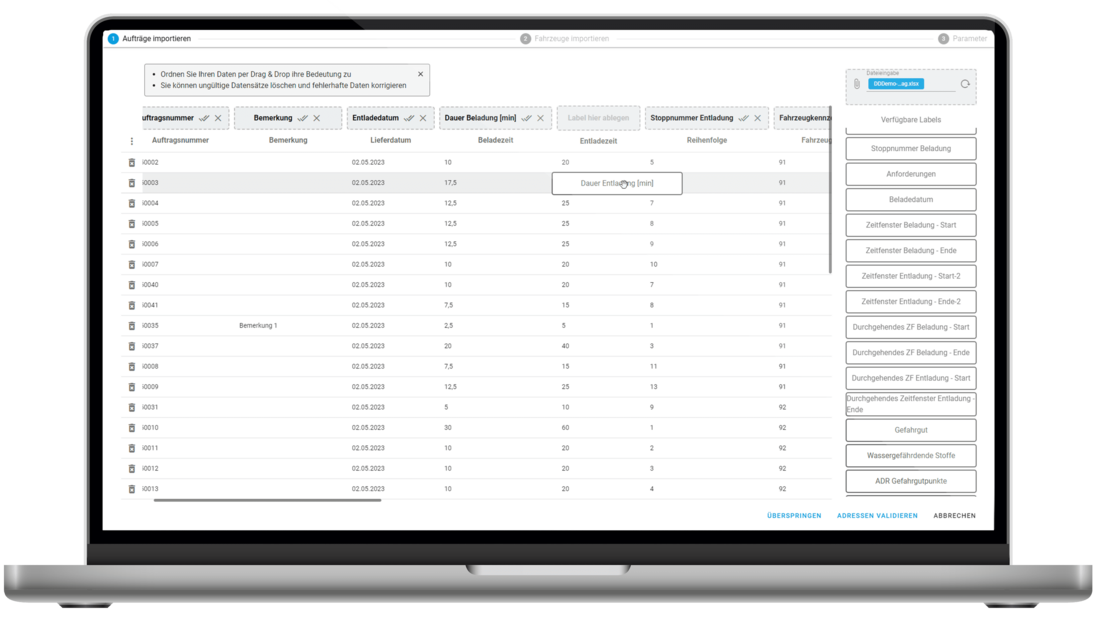The width and height of the screenshot is (1100, 618).
Task: Click the paperclip attach file icon
Action: click(x=857, y=84)
